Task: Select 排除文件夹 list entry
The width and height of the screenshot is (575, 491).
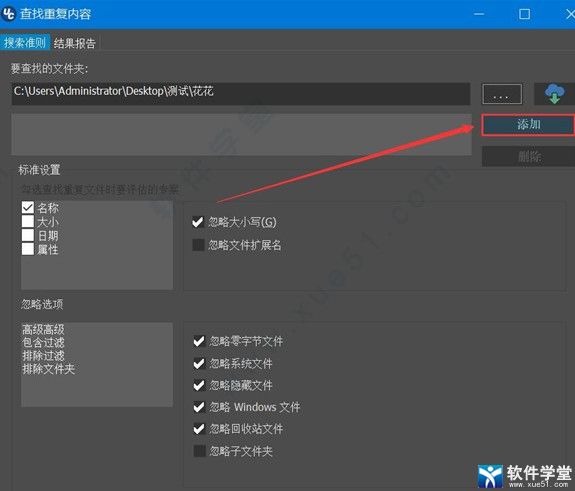Action: click(48, 369)
